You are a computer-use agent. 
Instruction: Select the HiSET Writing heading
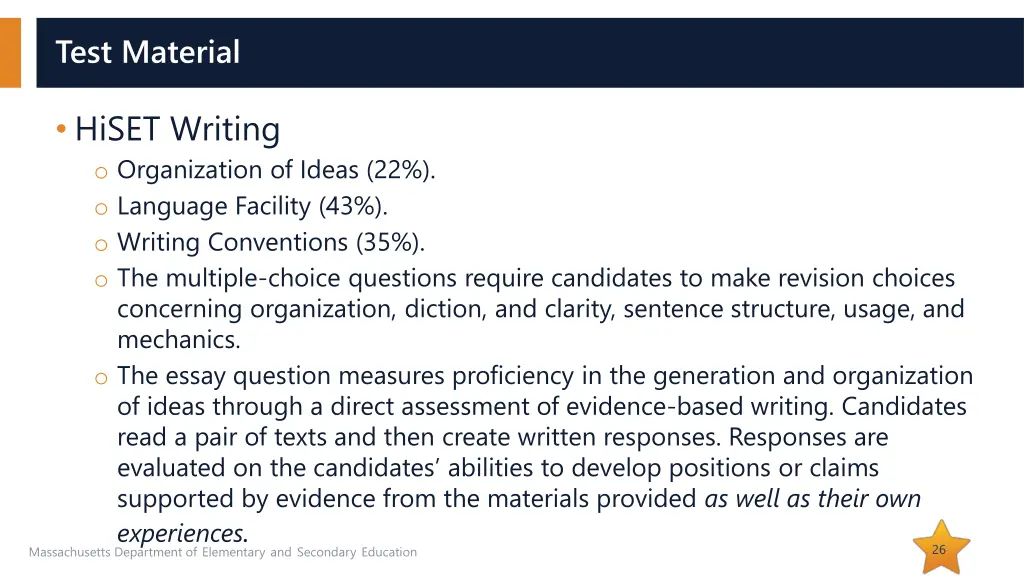pos(178,129)
